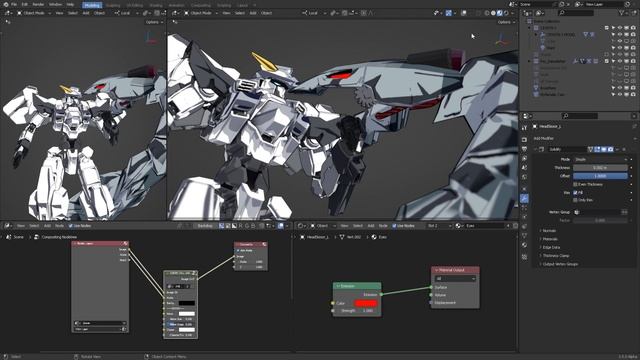640x360 pixels.
Task: Open the Edit menu
Action: (x=25, y=4)
